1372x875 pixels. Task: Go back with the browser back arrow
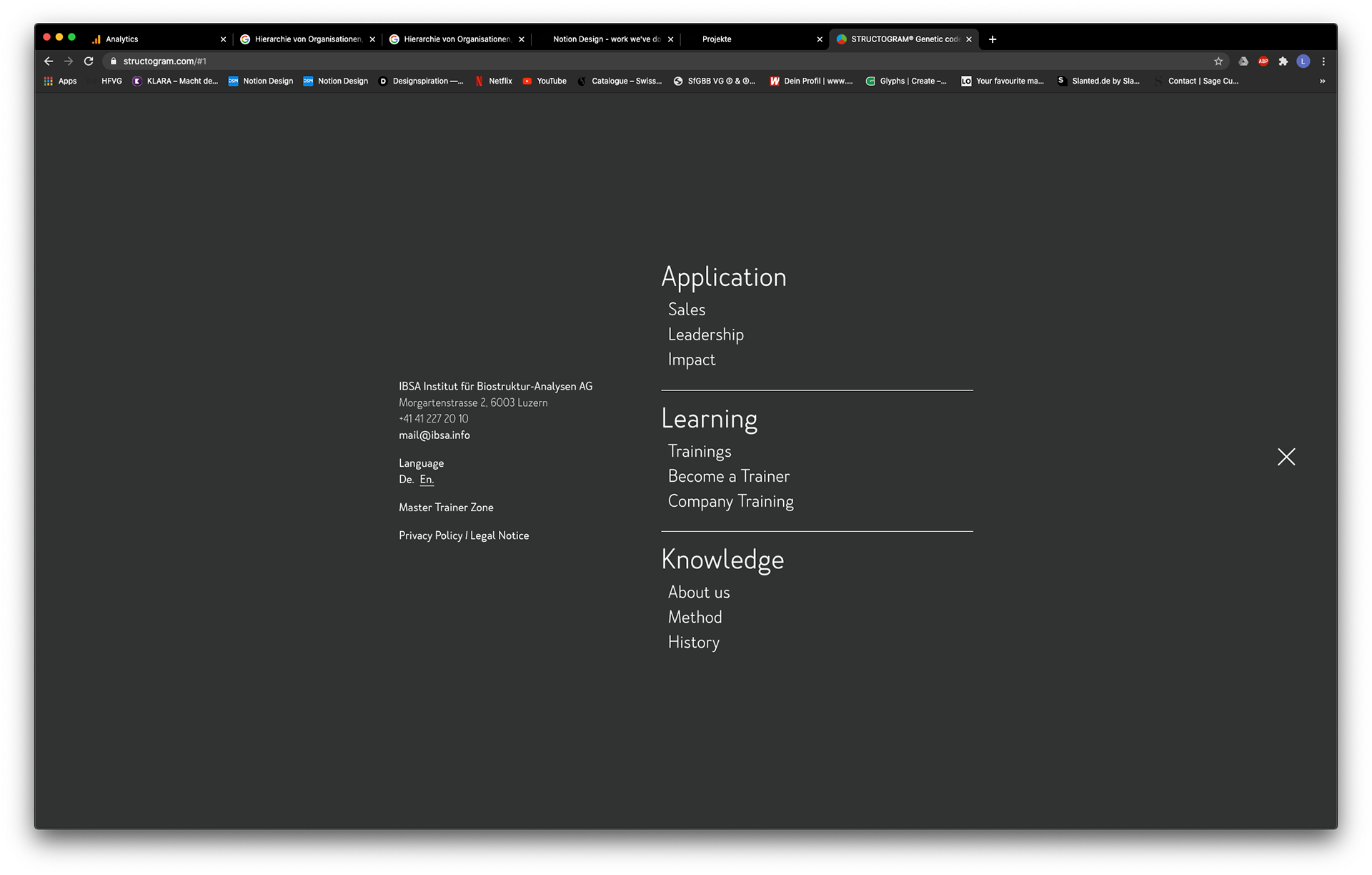click(49, 61)
